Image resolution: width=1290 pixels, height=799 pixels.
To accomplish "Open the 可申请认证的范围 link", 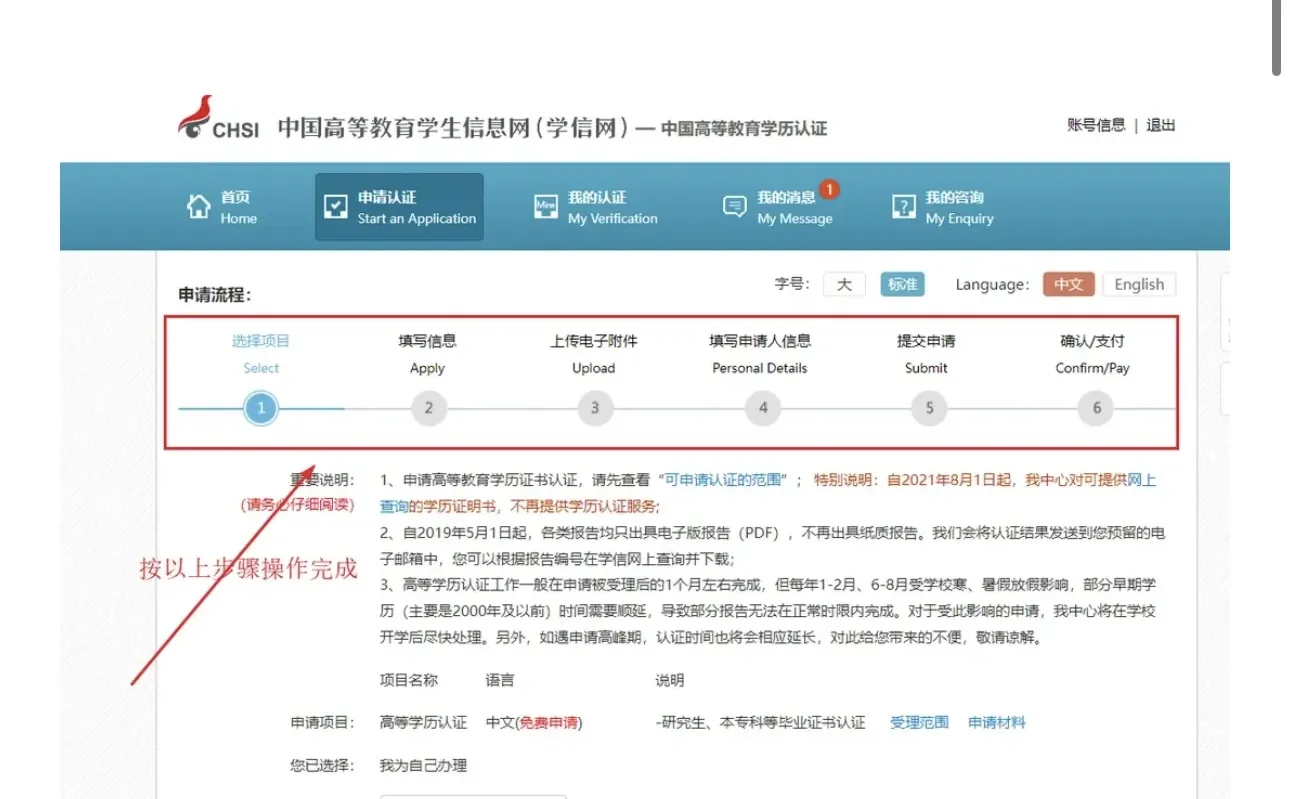I will click(x=725, y=480).
